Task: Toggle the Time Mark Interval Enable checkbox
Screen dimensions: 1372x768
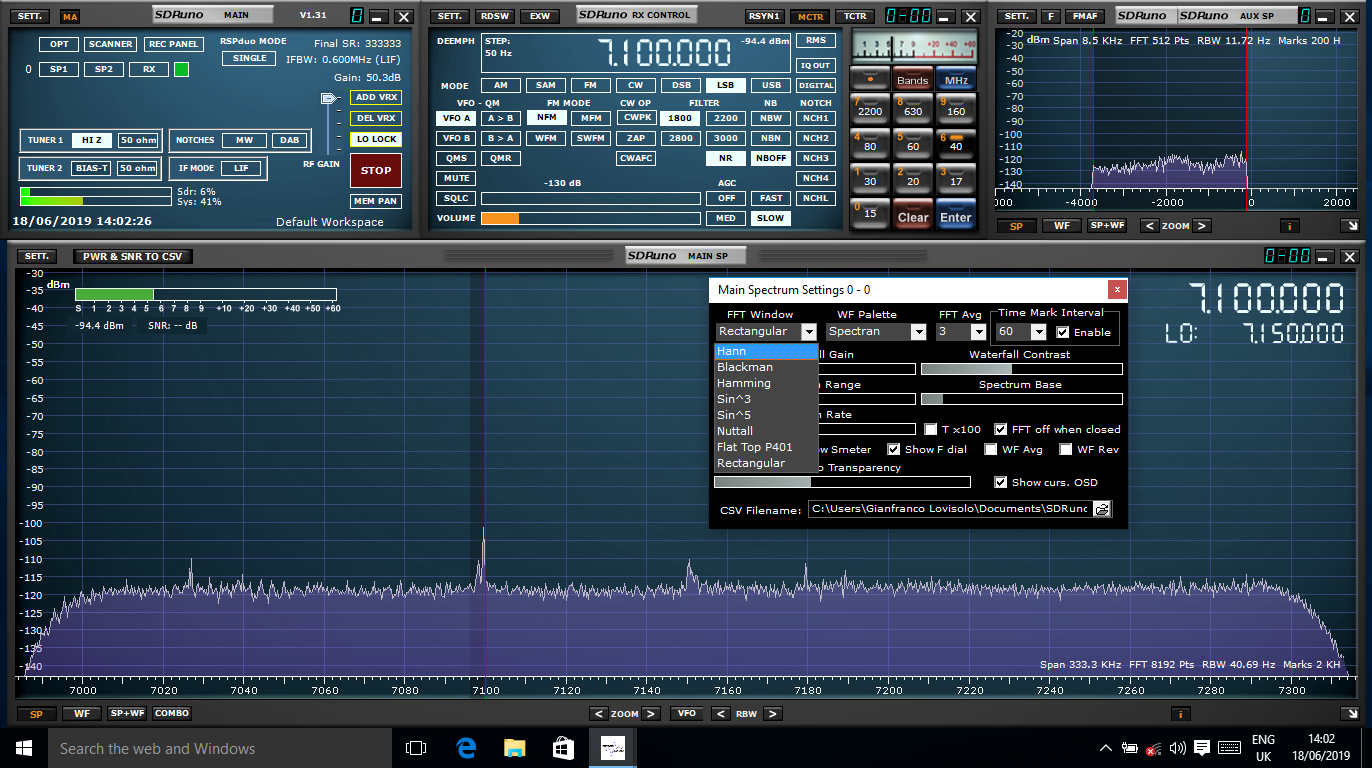Action: point(1063,332)
